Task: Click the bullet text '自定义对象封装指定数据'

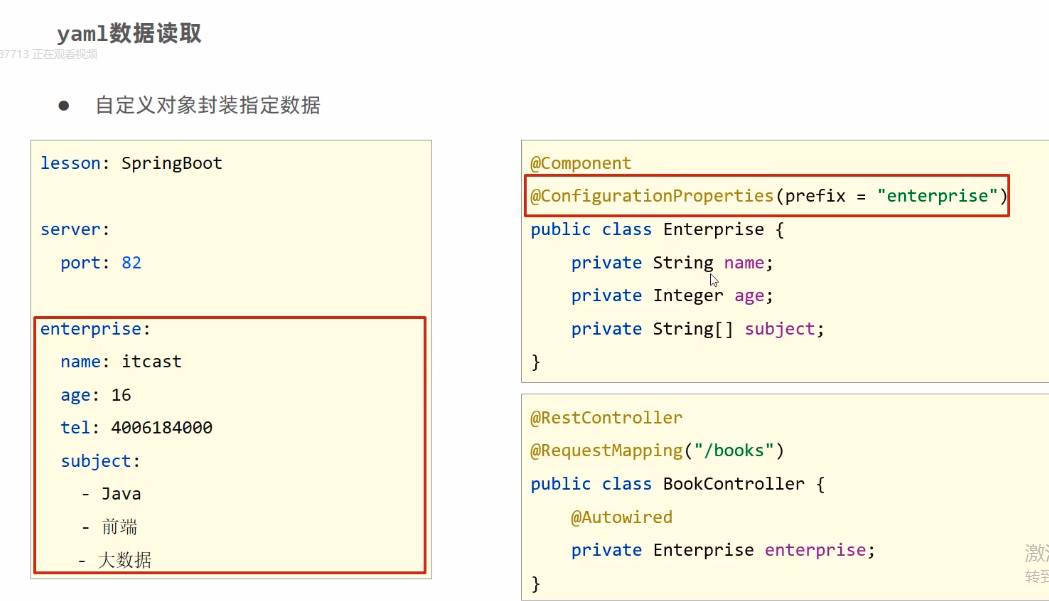Action: coord(208,105)
